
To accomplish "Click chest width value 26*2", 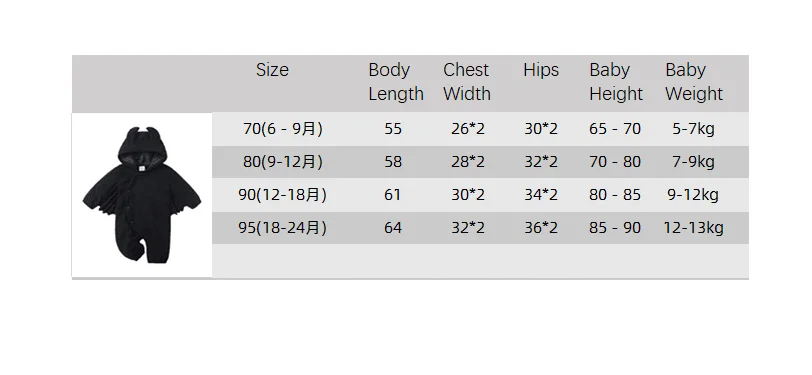I will (468, 128).
